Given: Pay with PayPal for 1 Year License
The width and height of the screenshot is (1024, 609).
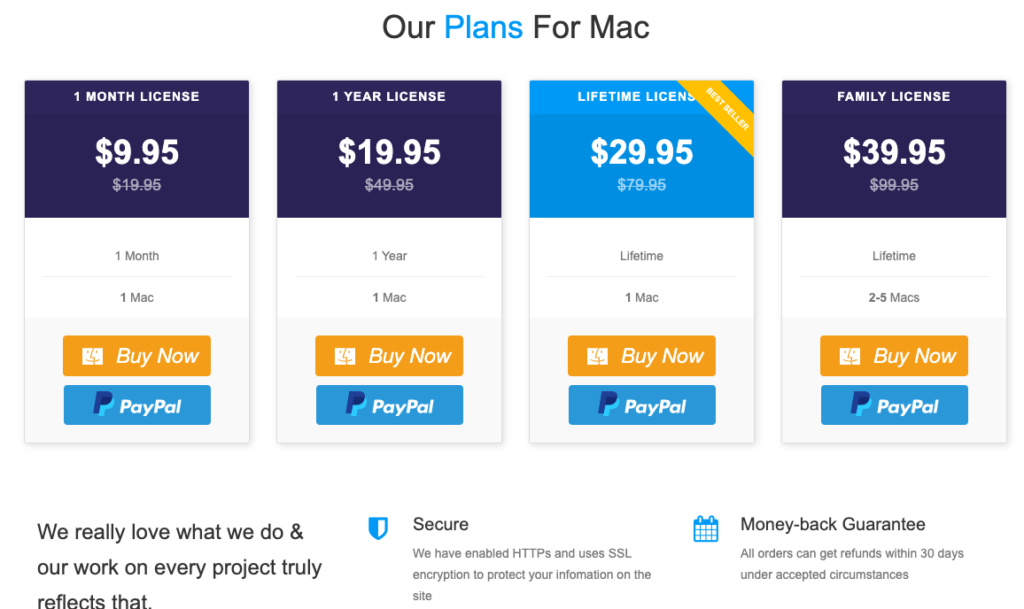Looking at the screenshot, I should coord(389,405).
